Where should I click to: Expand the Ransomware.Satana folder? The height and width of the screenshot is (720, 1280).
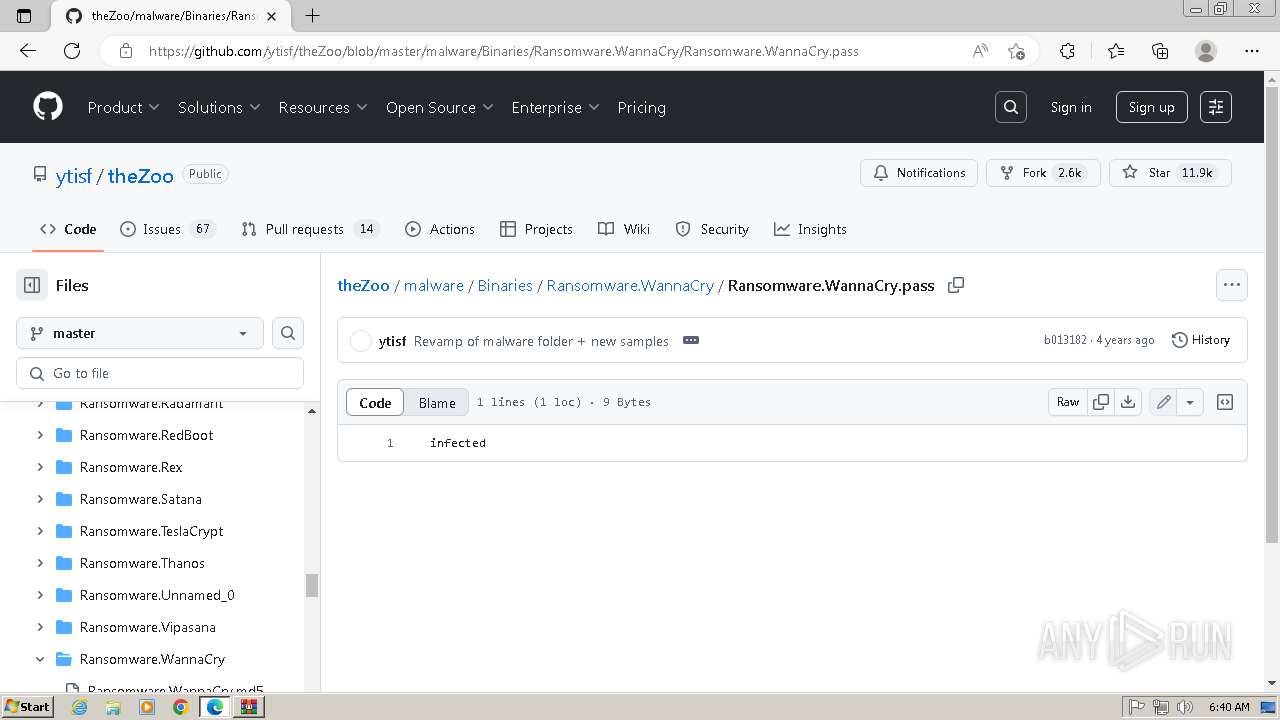(x=40, y=499)
